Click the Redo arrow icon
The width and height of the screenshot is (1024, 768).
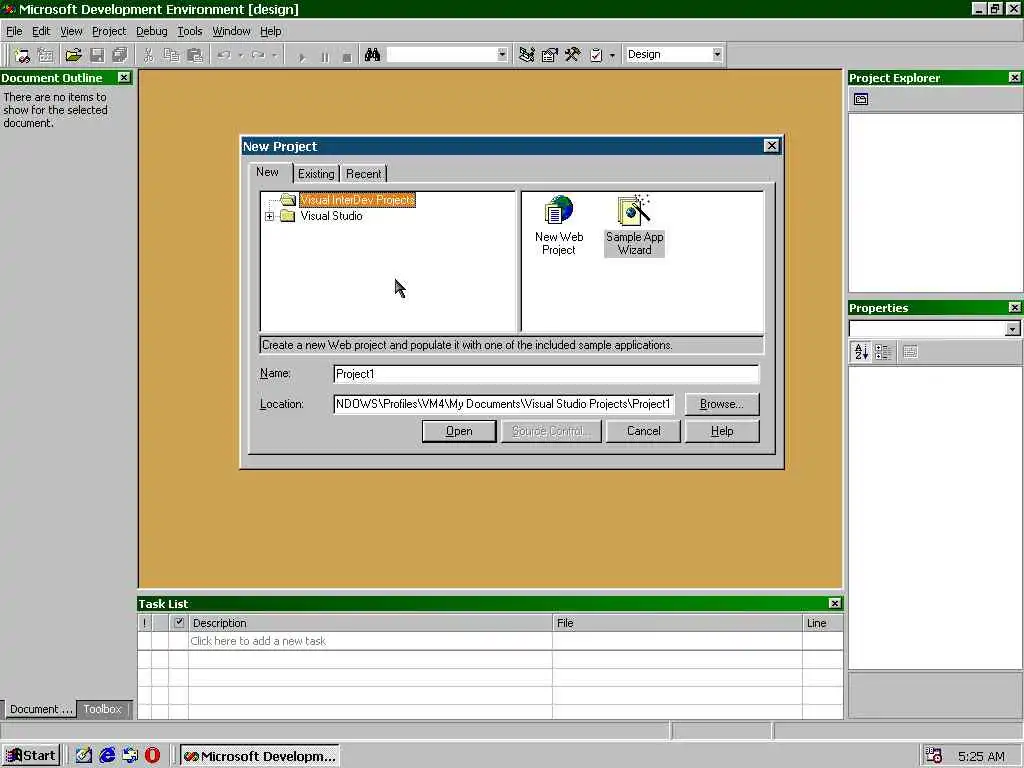tap(258, 56)
